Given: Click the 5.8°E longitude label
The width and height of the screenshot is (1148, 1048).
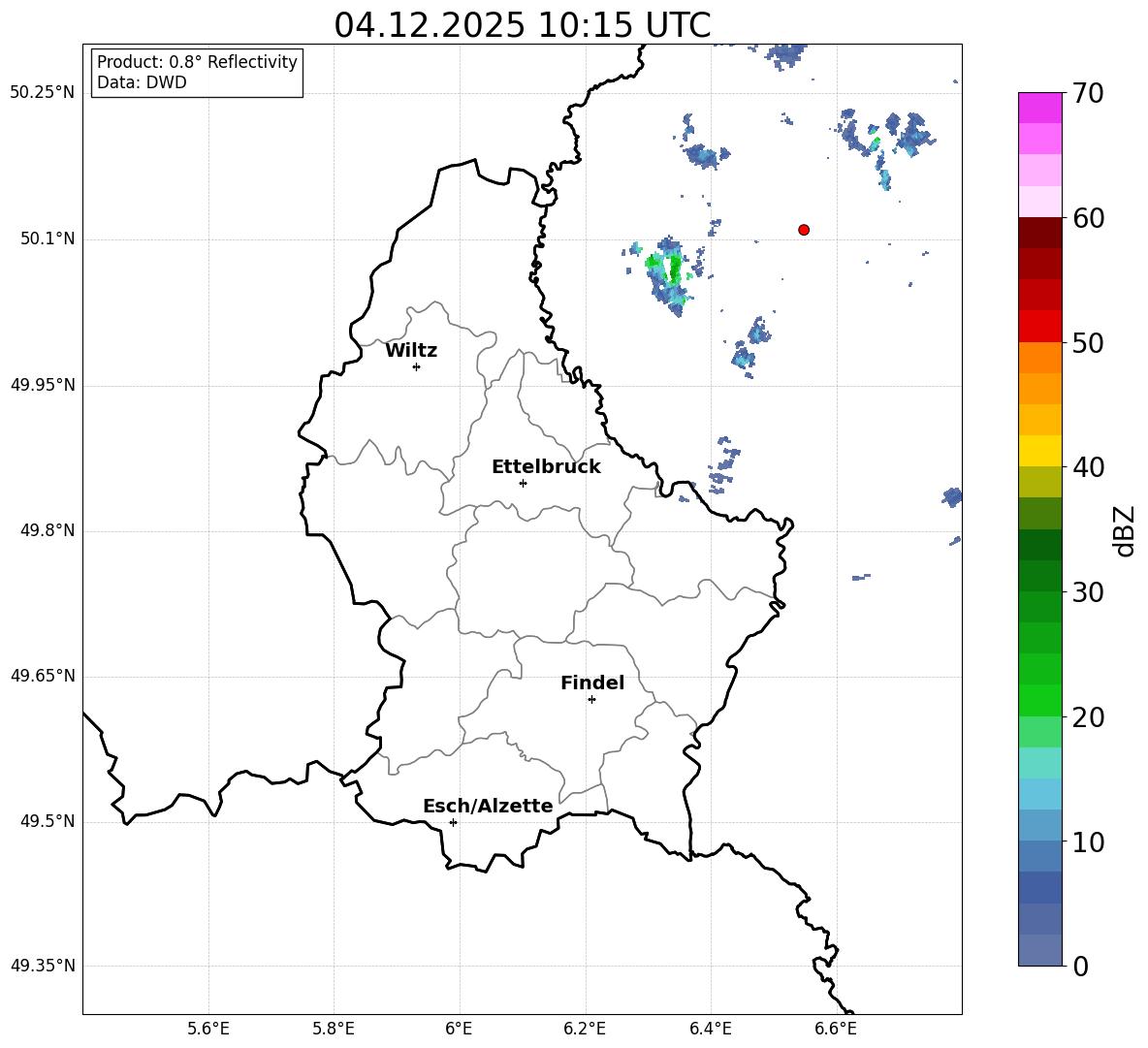Looking at the screenshot, I should pos(334,1029).
